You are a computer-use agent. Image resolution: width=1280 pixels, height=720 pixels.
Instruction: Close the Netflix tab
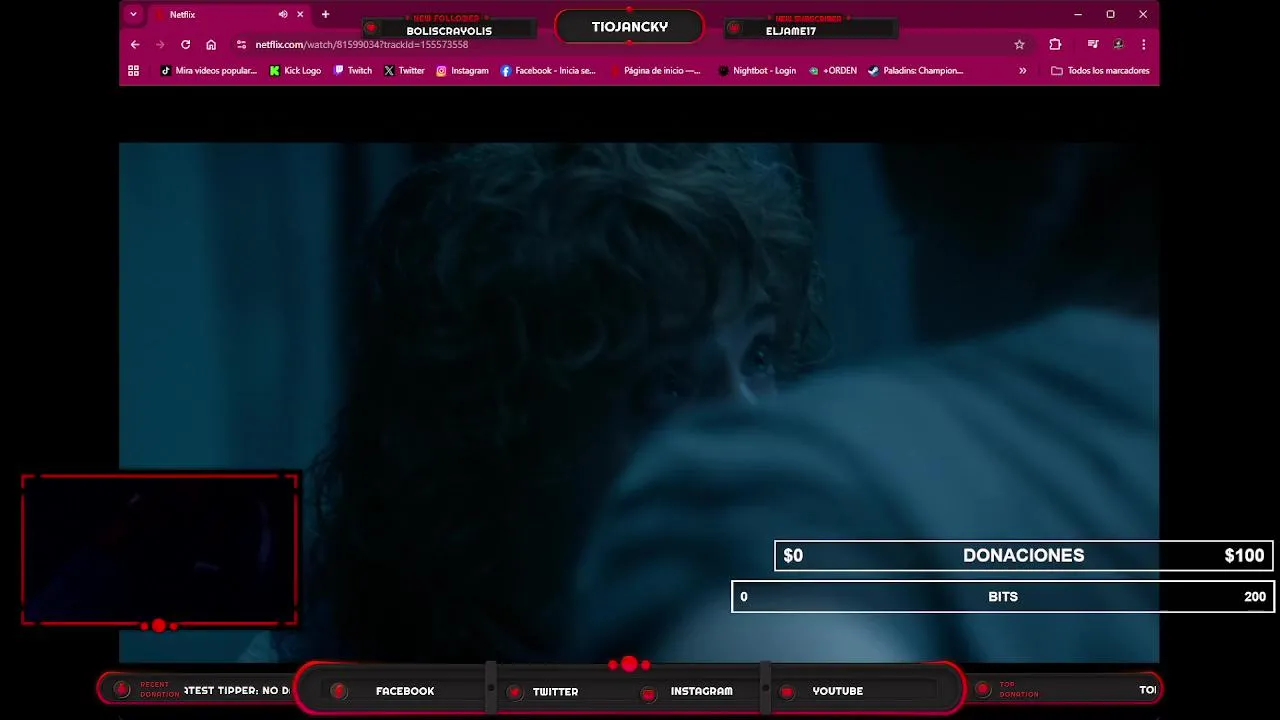coord(300,15)
